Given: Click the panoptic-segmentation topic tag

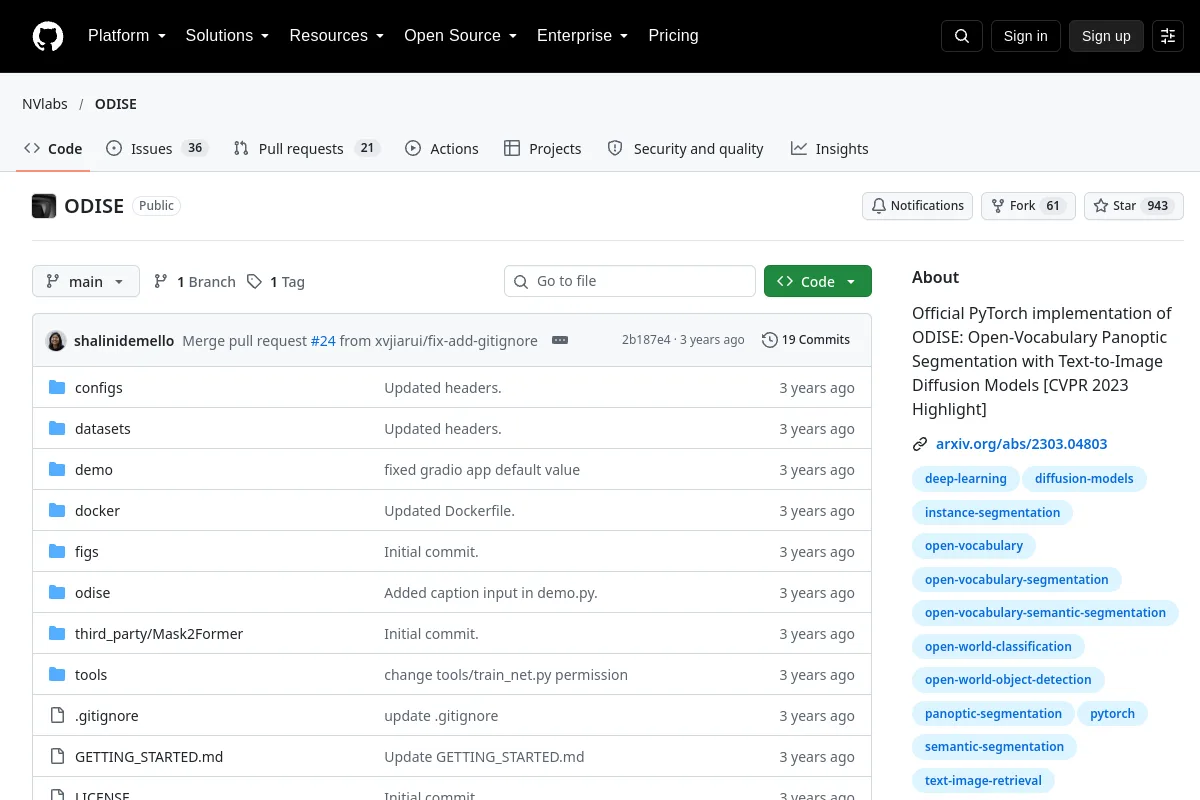Looking at the screenshot, I should [993, 714].
